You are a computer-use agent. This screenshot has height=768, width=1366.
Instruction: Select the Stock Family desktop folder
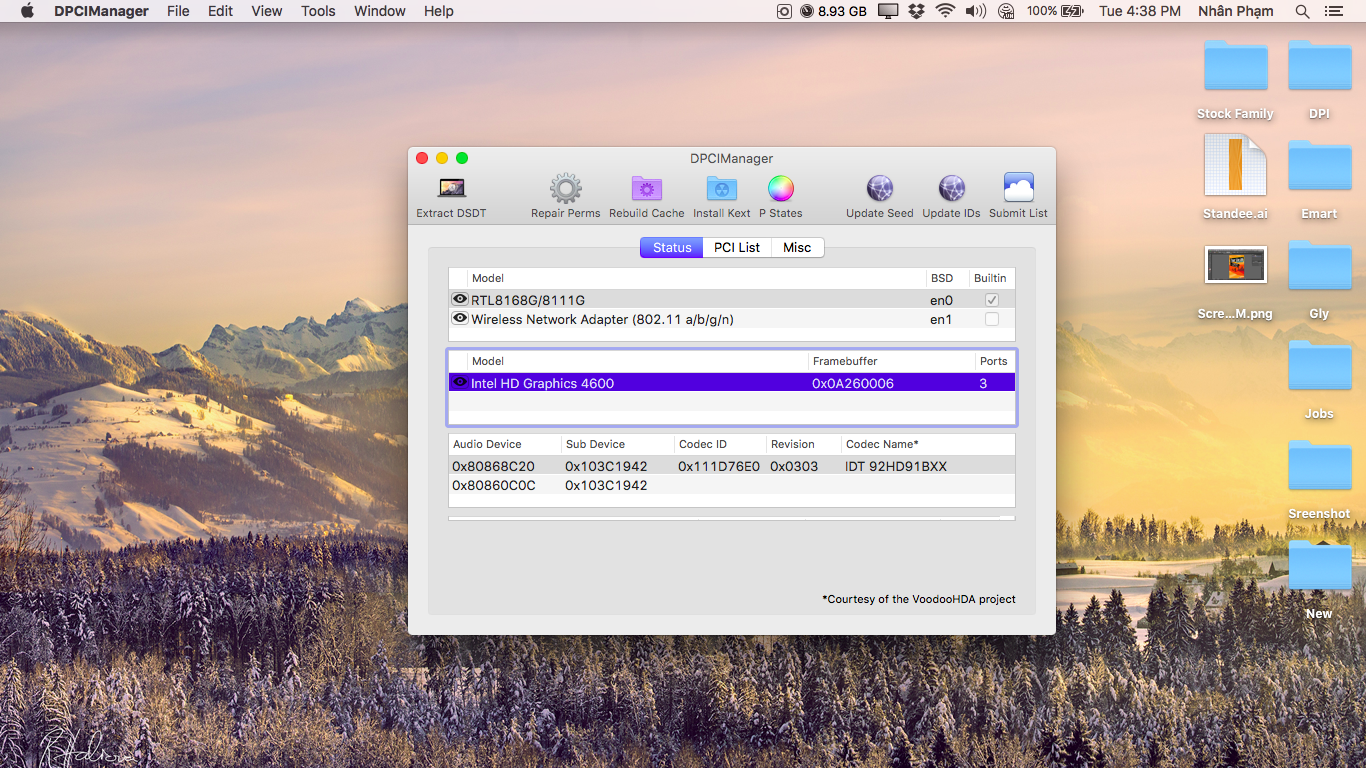[x=1236, y=66]
